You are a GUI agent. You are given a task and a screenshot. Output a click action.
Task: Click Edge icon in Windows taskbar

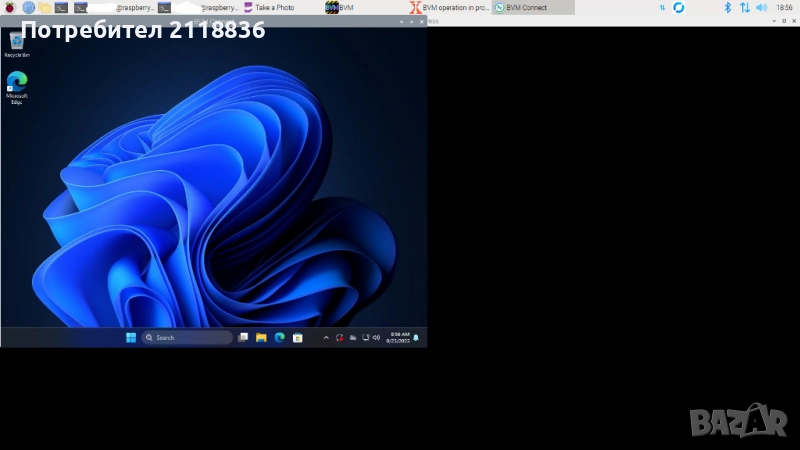coord(279,338)
